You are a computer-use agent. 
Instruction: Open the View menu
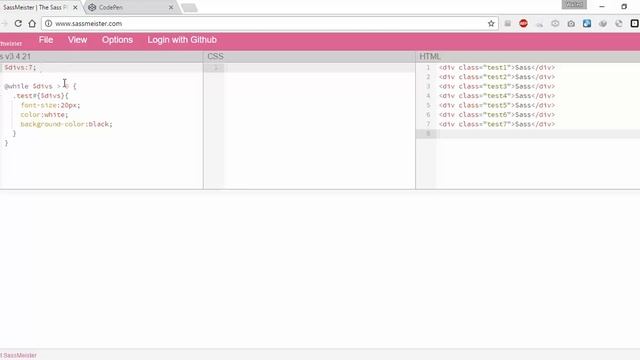78,40
